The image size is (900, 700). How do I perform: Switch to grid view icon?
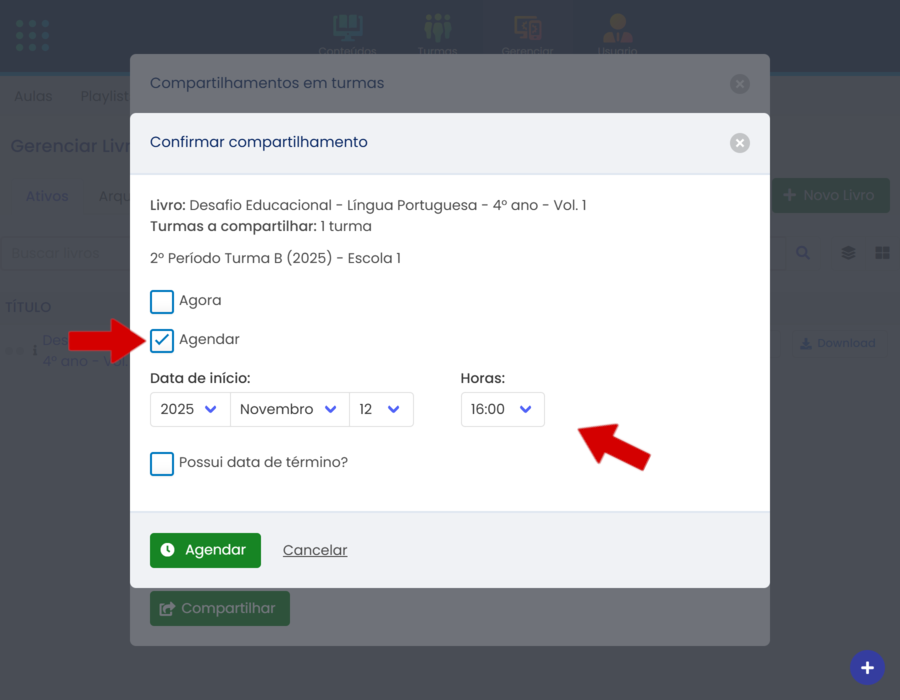[882, 253]
